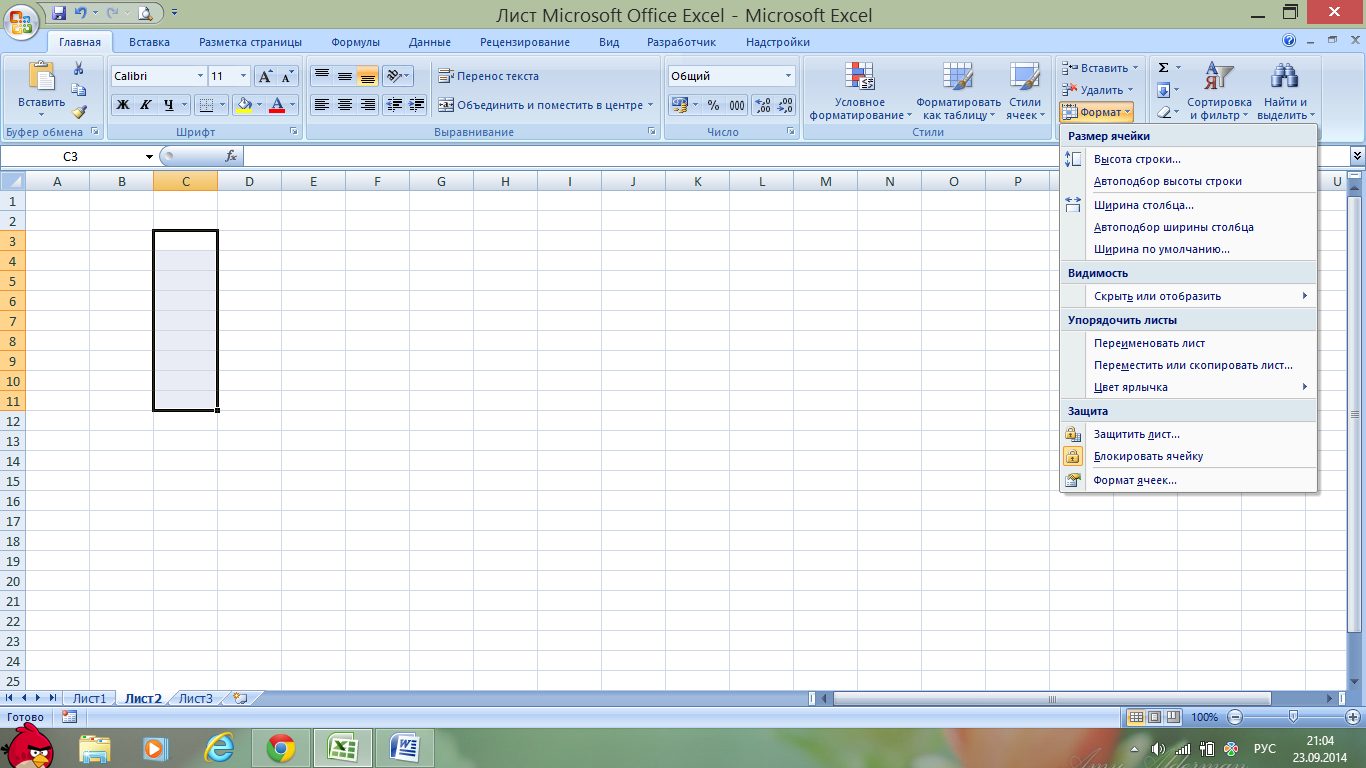The width and height of the screenshot is (1366, 768).
Task: Expand the Name Box dropdown arrow
Action: pos(149,157)
